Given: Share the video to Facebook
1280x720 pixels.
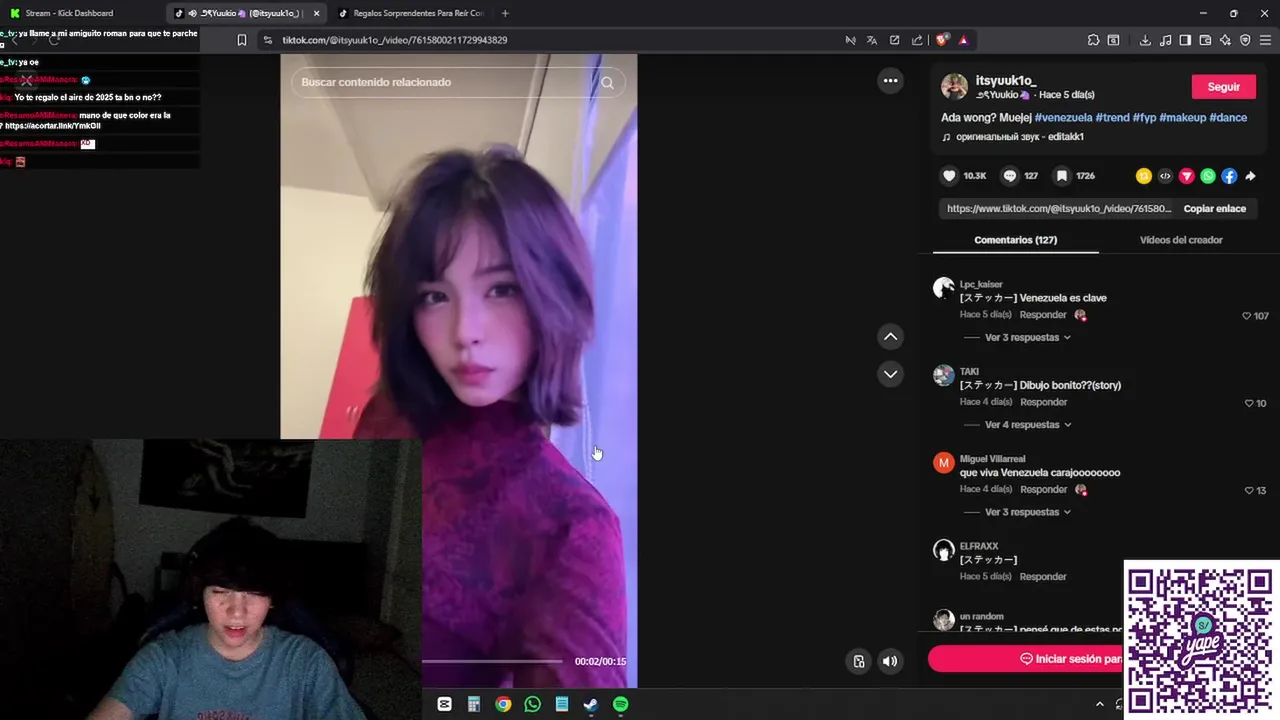Looking at the screenshot, I should click(1229, 176).
